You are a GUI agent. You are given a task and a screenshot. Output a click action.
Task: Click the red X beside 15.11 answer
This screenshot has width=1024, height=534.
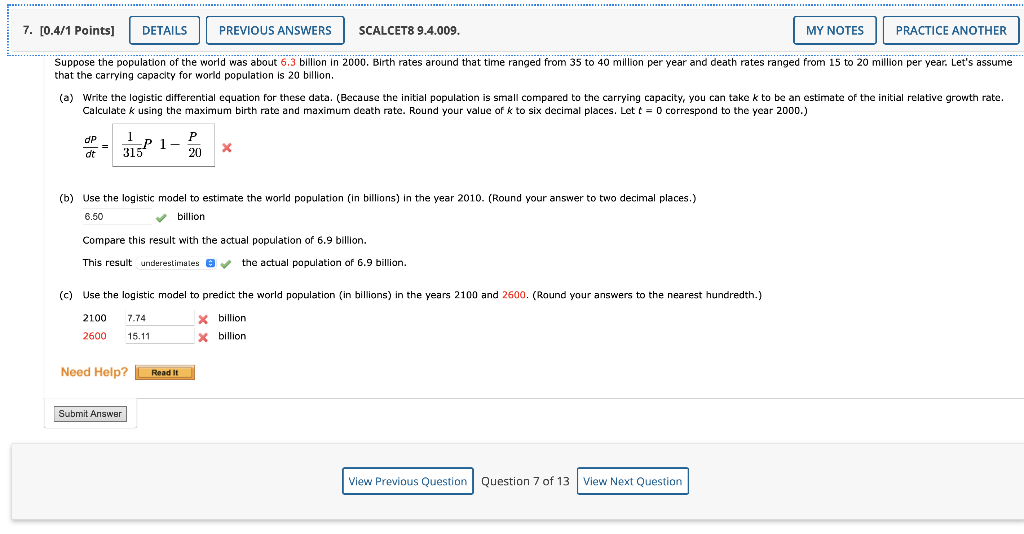(203, 338)
